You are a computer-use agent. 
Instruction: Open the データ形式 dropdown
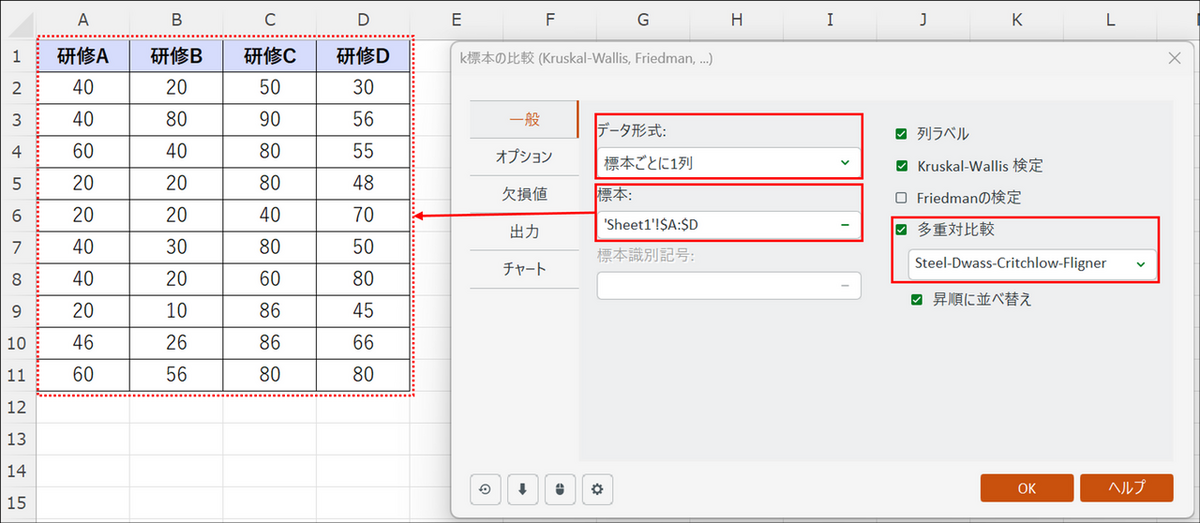727,162
